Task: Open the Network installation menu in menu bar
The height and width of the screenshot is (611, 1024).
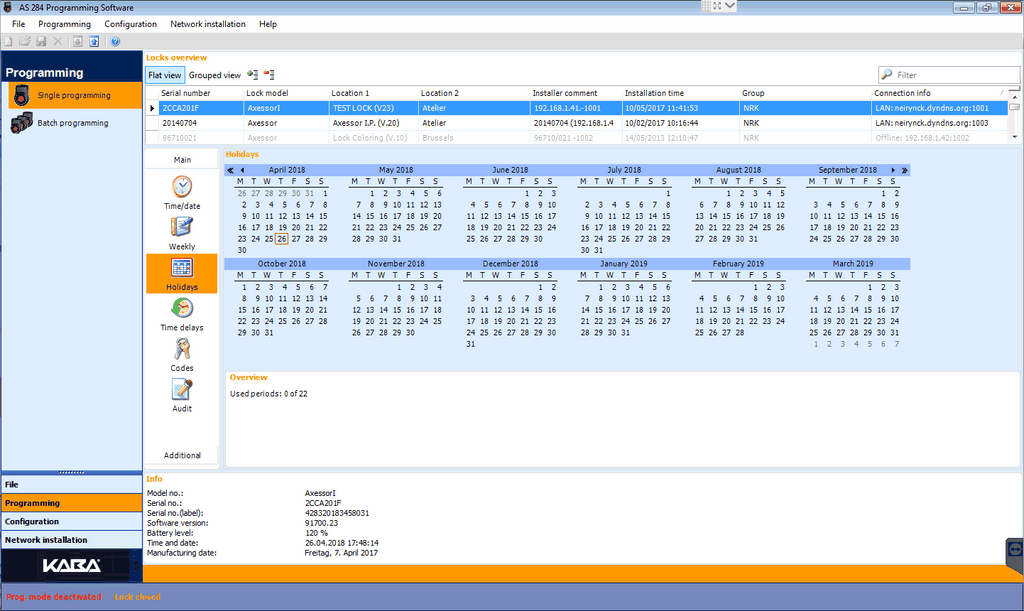Action: (208, 24)
